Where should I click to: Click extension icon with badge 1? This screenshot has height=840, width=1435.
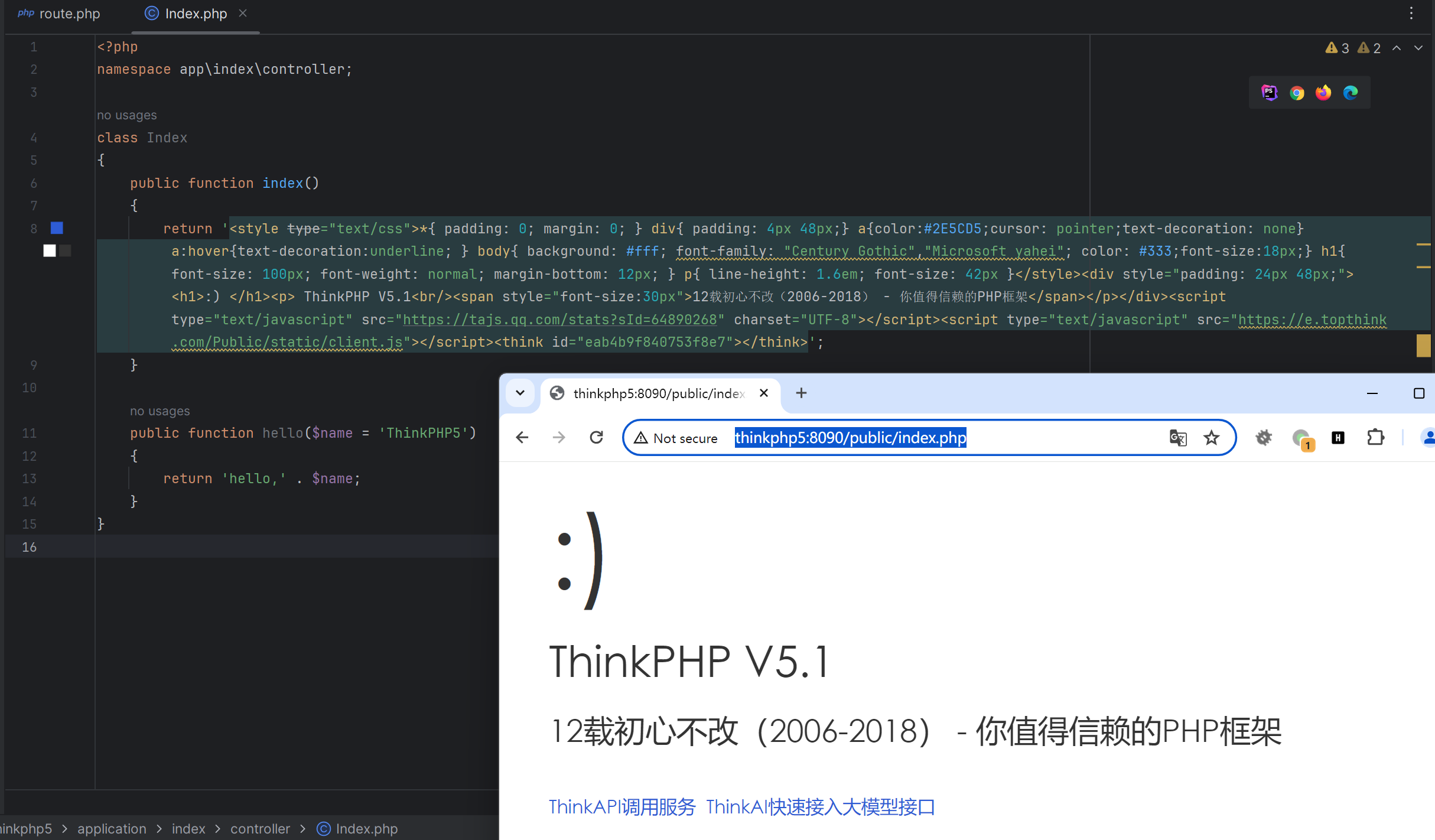click(x=1302, y=439)
